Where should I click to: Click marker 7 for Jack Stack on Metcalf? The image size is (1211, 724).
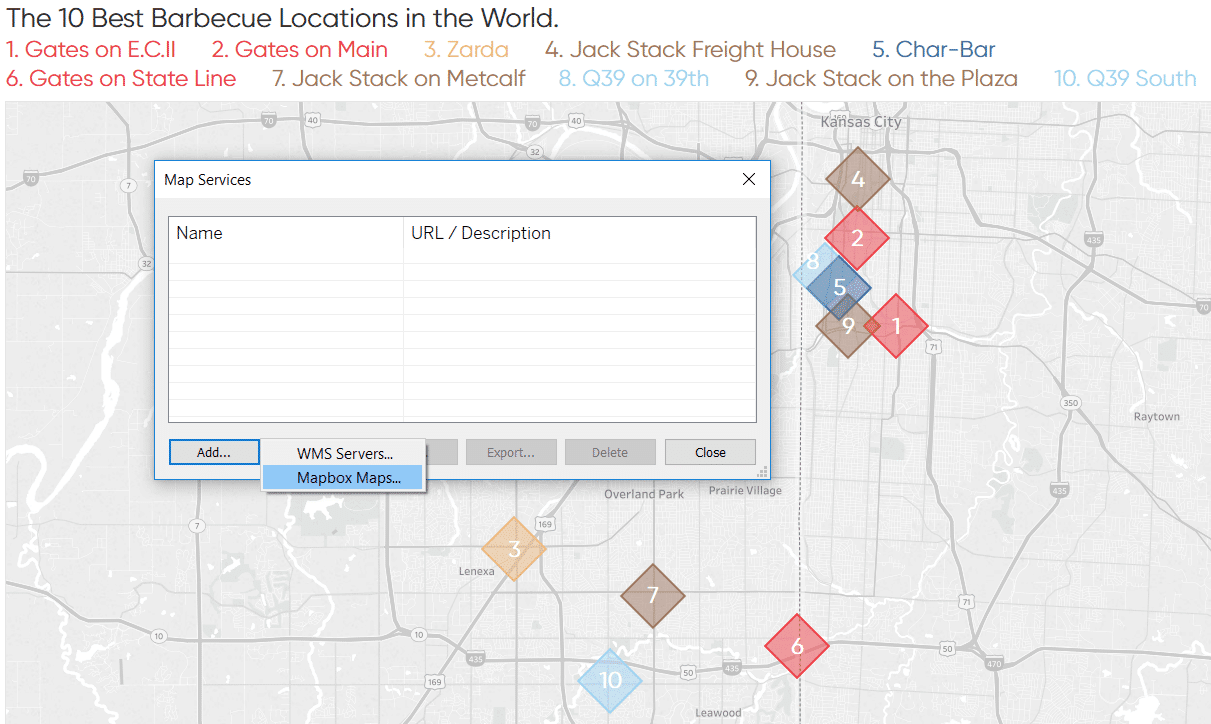coord(653,596)
